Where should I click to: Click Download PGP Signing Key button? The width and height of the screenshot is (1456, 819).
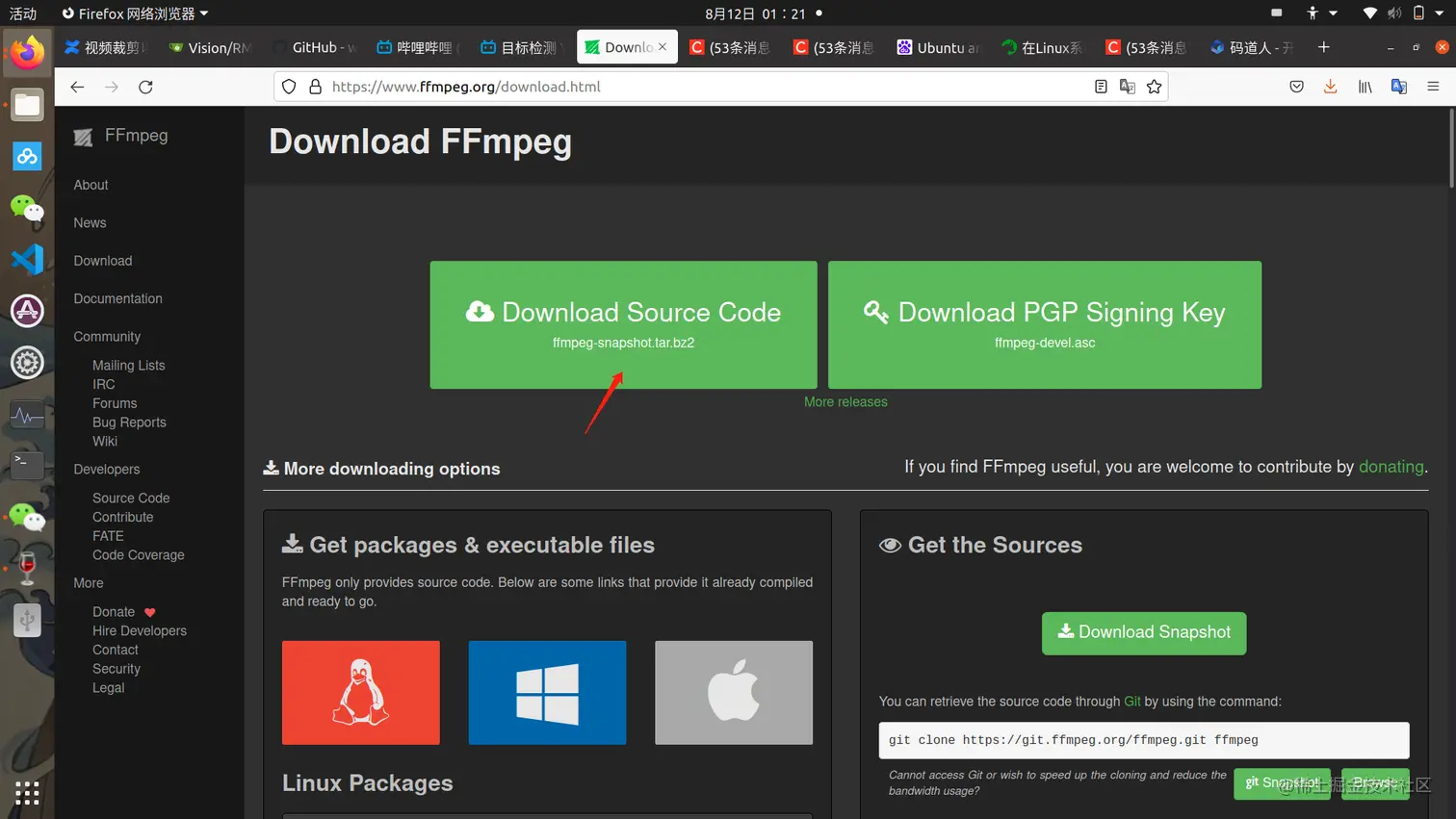[1045, 325]
